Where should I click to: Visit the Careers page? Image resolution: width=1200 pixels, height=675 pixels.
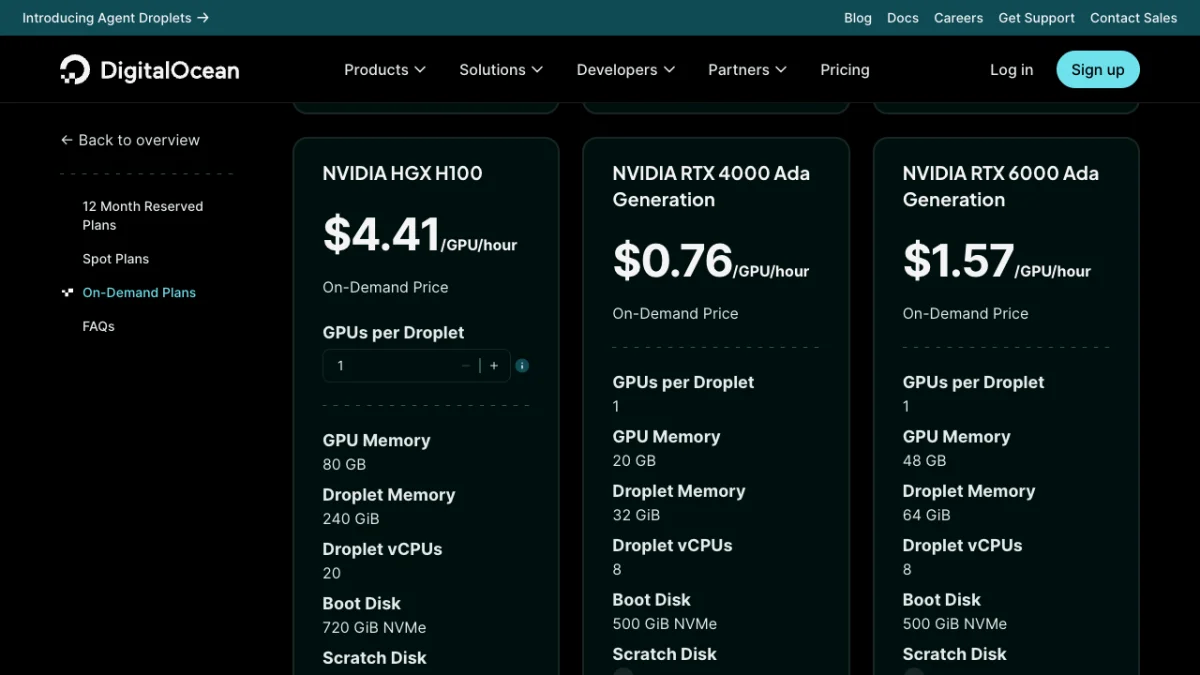click(x=958, y=18)
